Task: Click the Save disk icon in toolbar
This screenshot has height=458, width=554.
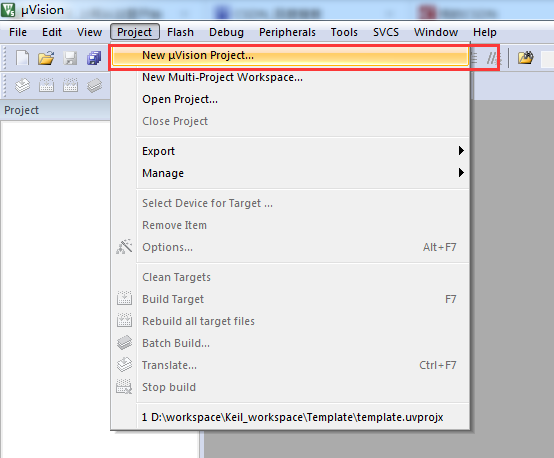Action: (x=70, y=58)
